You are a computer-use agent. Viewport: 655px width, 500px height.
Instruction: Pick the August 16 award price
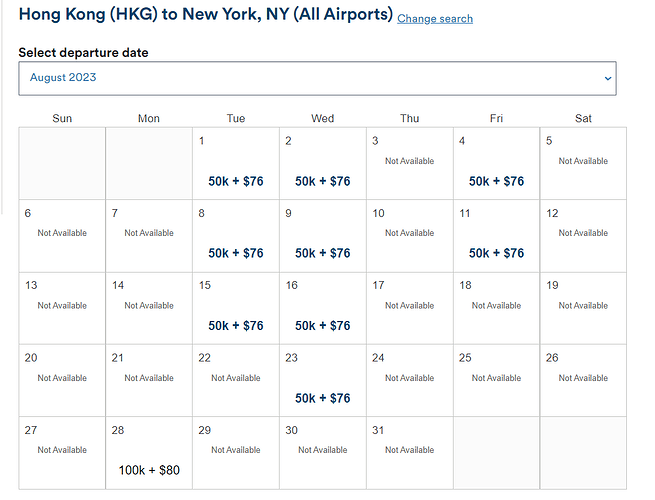pos(322,326)
